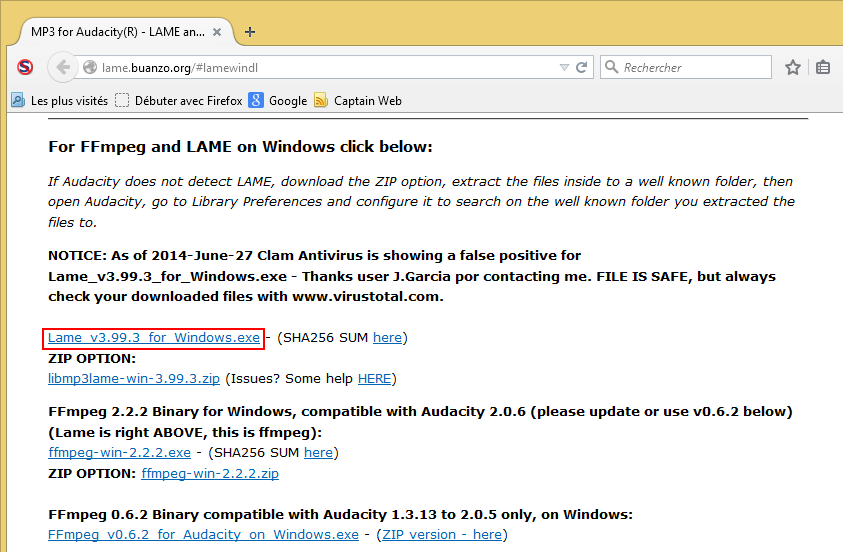Click in the Rechercher search field
Image resolution: width=843 pixels, height=552 pixels.
690,67
